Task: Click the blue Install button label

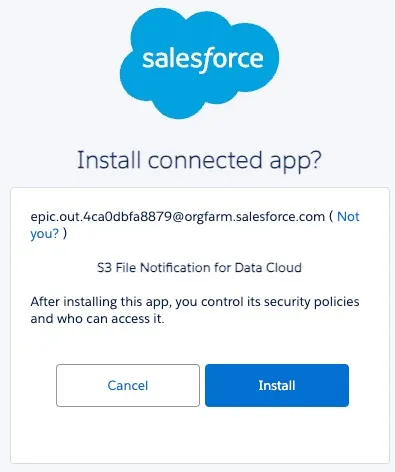Action: coord(277,385)
